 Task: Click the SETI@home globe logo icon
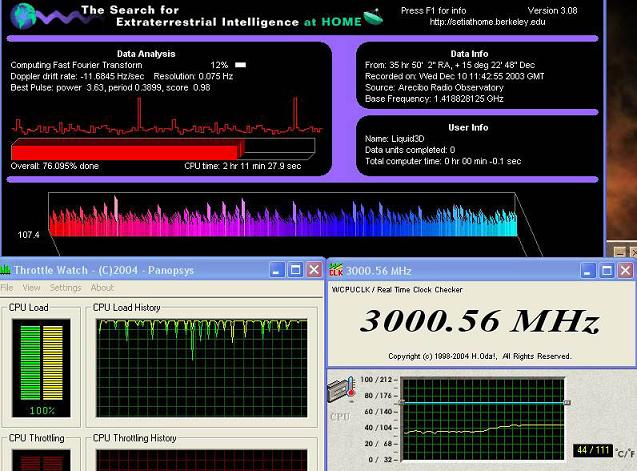pyautogui.click(x=22, y=16)
